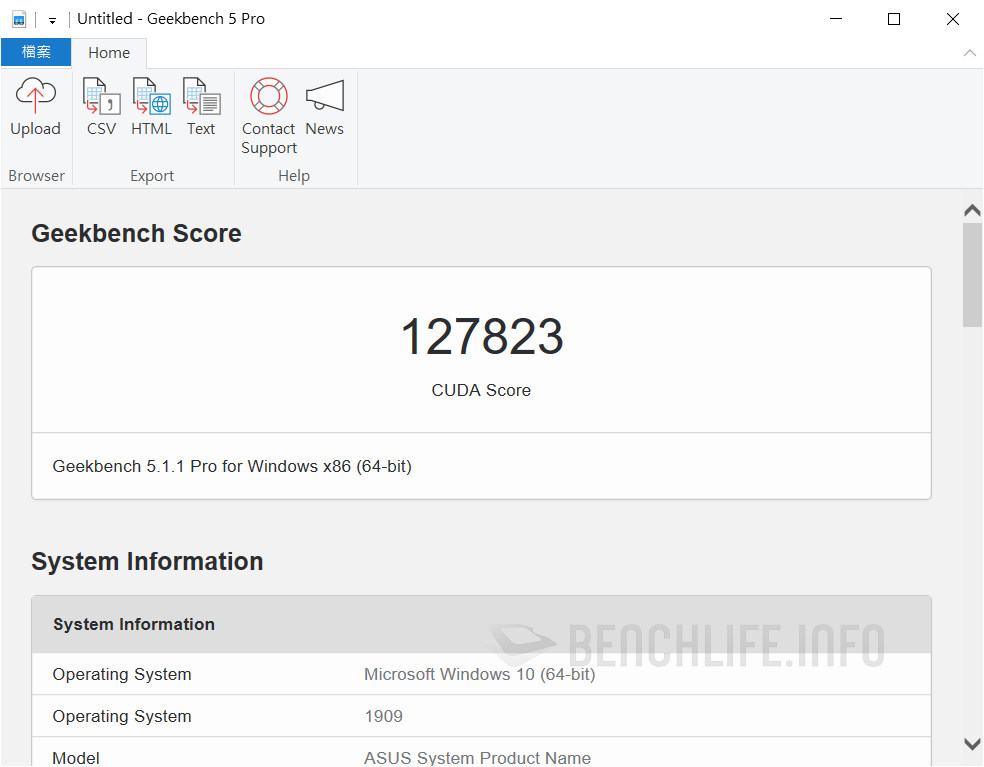Collapse the ribbon with the chevron
This screenshot has width=984, height=767.
[969, 53]
